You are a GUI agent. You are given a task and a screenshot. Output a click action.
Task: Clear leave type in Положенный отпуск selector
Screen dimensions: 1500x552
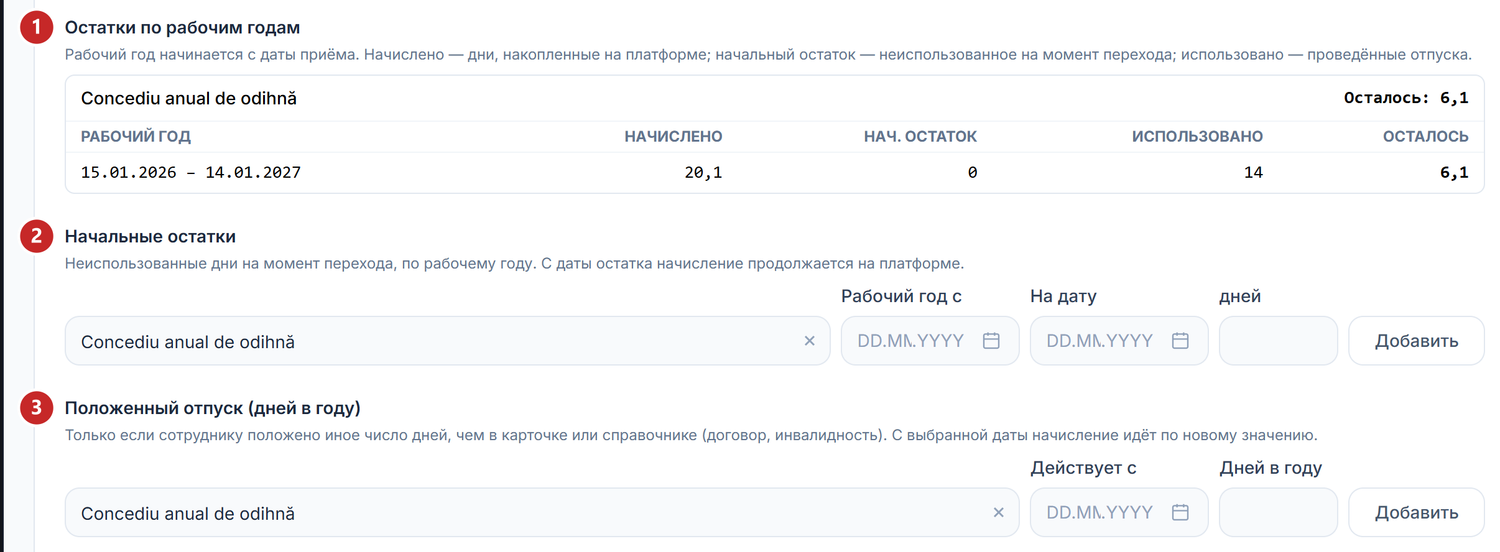998,513
